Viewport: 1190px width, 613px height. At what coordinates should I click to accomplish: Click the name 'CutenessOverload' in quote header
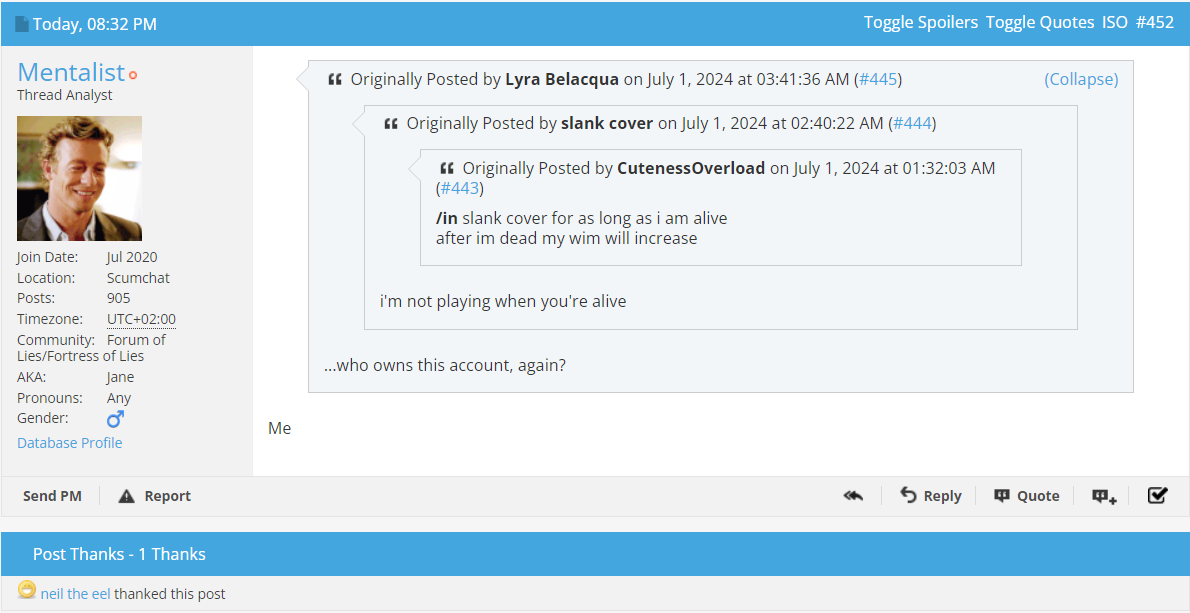click(691, 168)
